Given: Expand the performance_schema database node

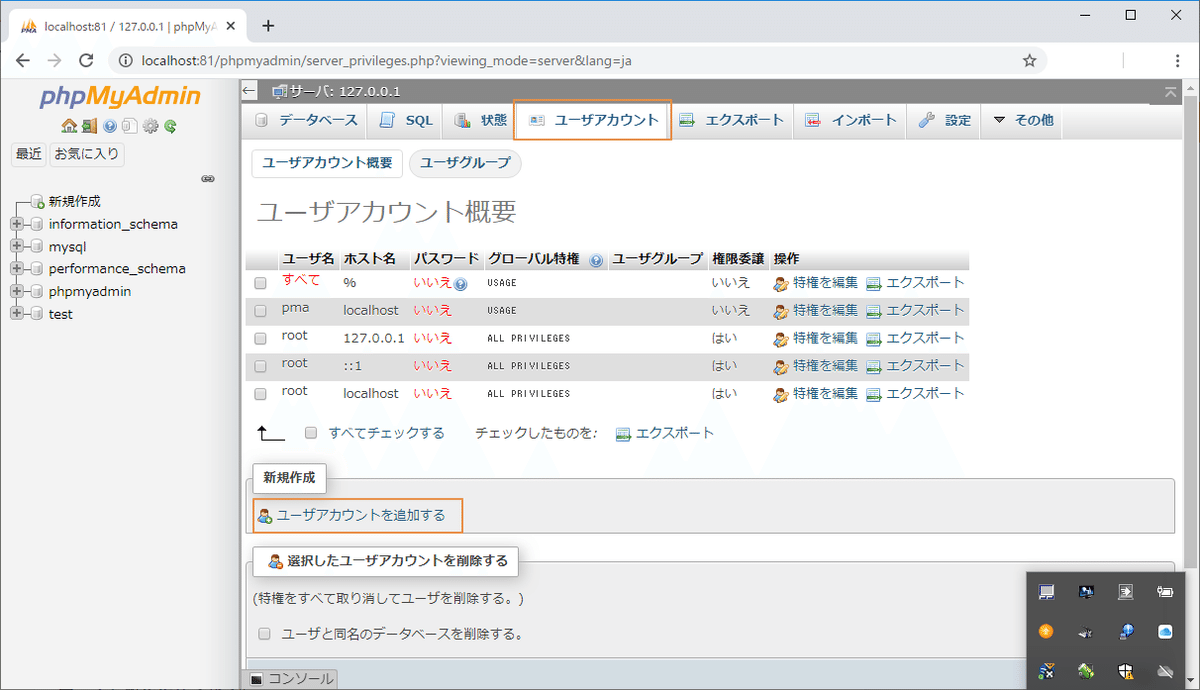Looking at the screenshot, I should (x=17, y=269).
